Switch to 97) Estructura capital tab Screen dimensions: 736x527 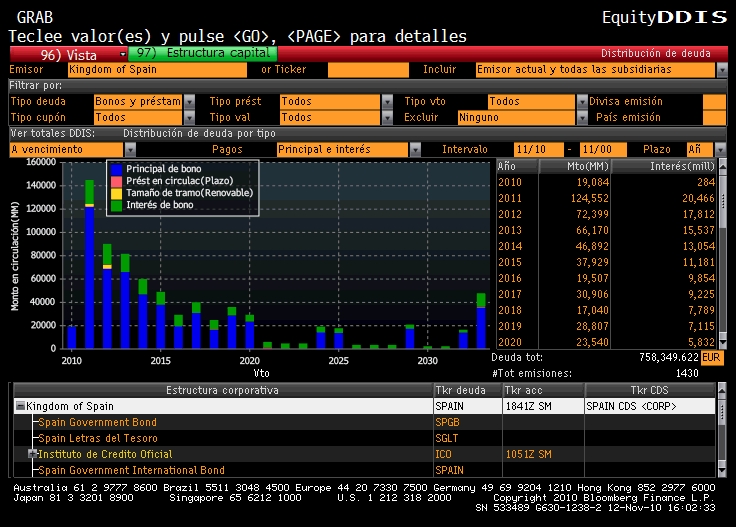pyautogui.click(x=202, y=53)
